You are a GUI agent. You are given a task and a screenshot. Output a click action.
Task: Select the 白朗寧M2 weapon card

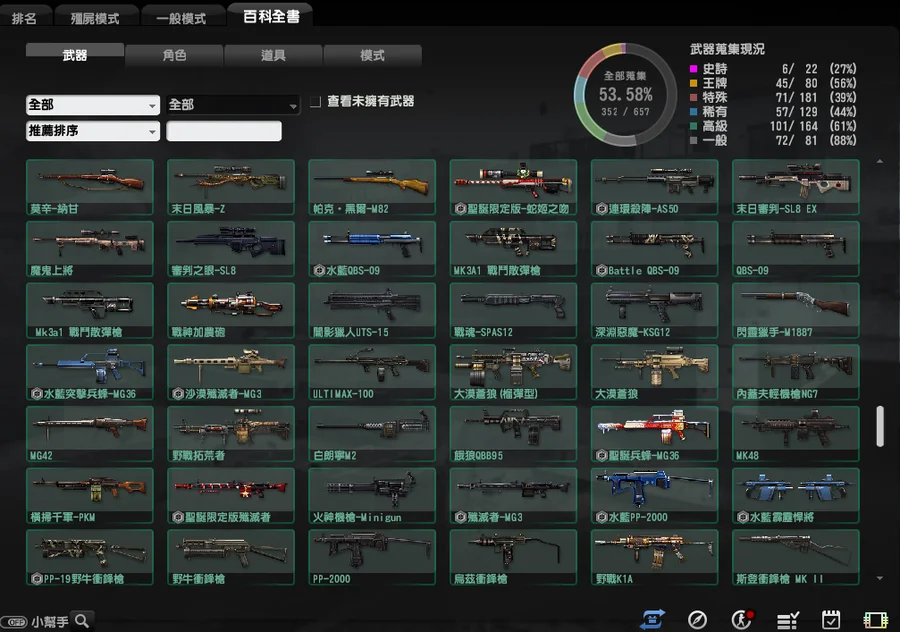(372, 434)
